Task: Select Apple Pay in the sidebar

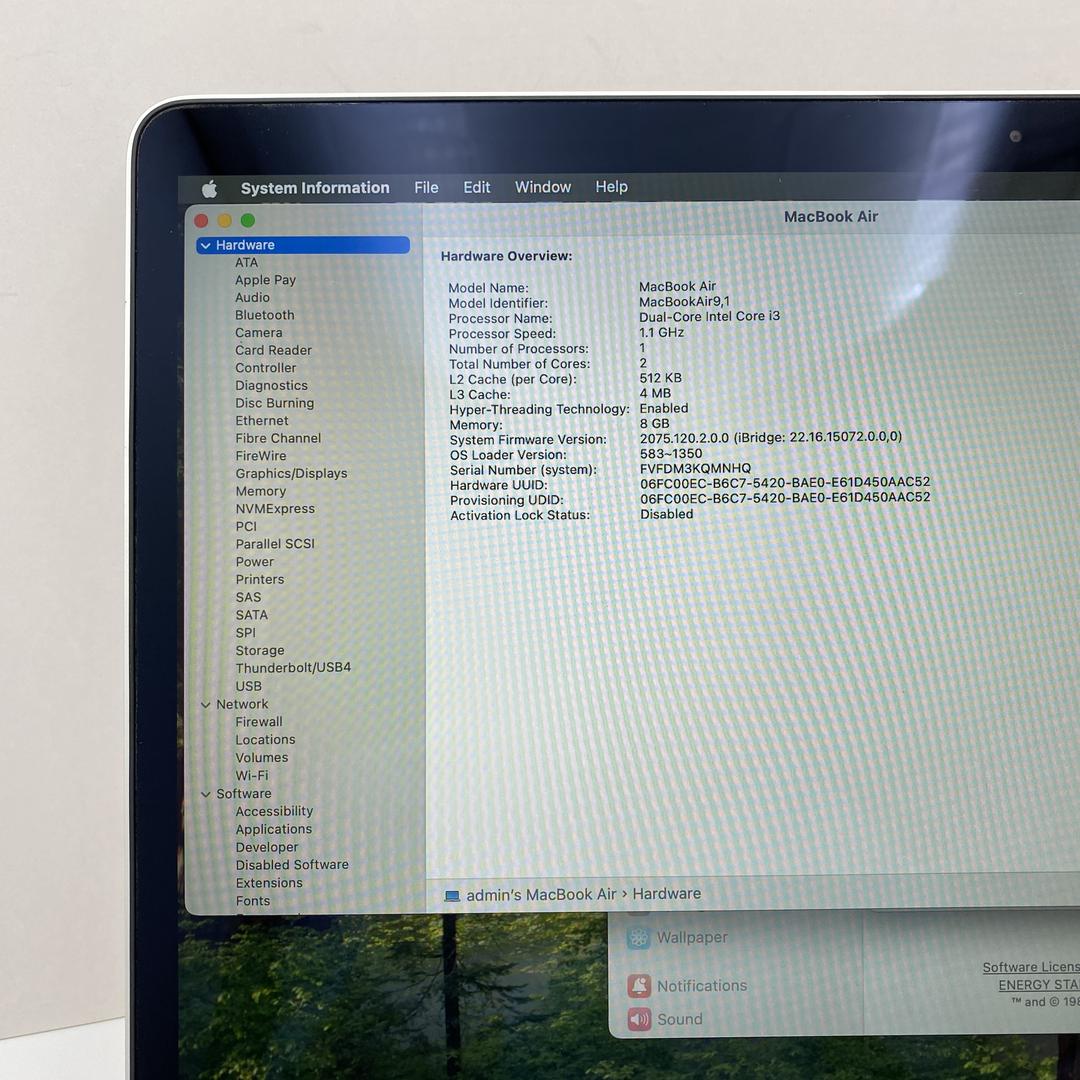Action: [265, 280]
